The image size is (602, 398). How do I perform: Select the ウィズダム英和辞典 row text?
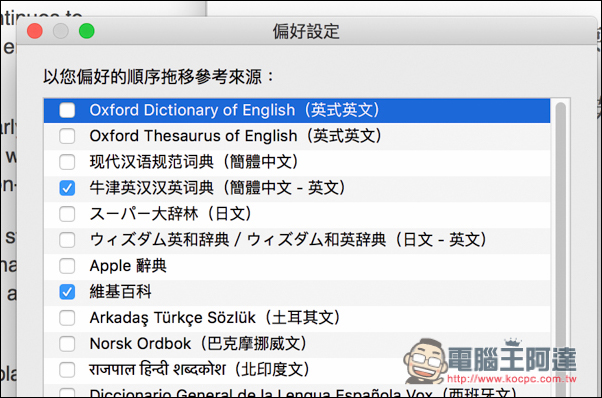[288, 240]
